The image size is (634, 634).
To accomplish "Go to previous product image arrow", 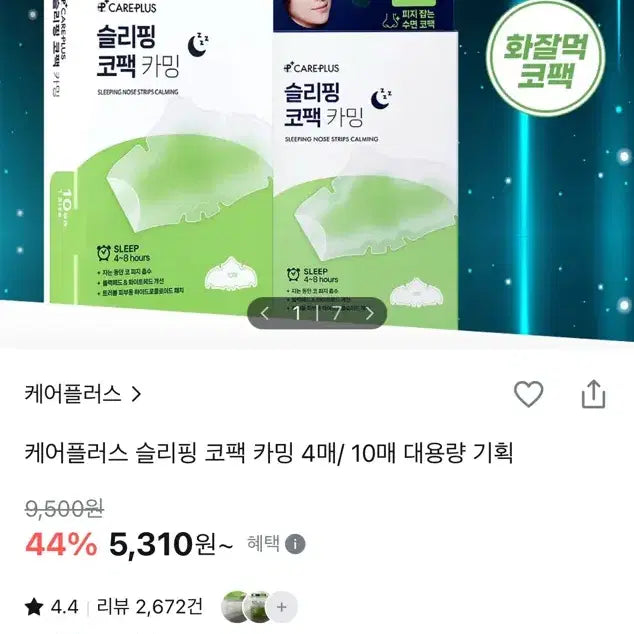I will pyautogui.click(x=264, y=313).
